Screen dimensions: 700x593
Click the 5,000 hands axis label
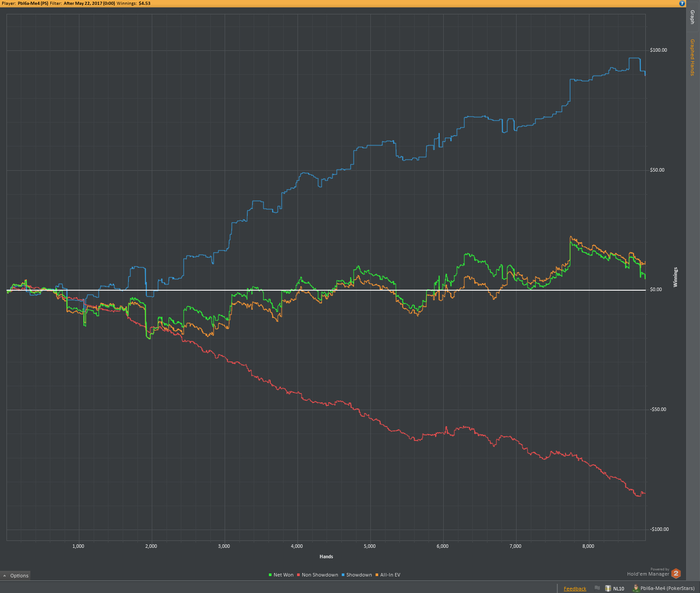pyautogui.click(x=370, y=546)
